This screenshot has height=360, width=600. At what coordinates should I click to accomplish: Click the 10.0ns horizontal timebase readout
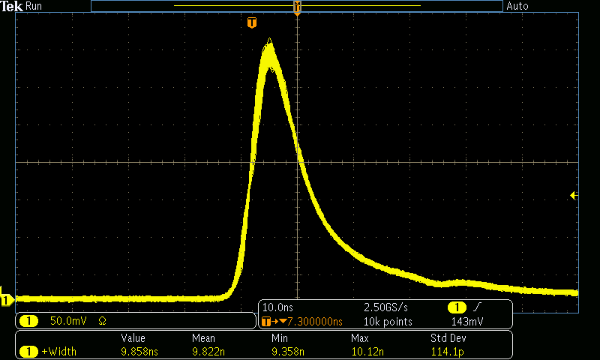278,307
